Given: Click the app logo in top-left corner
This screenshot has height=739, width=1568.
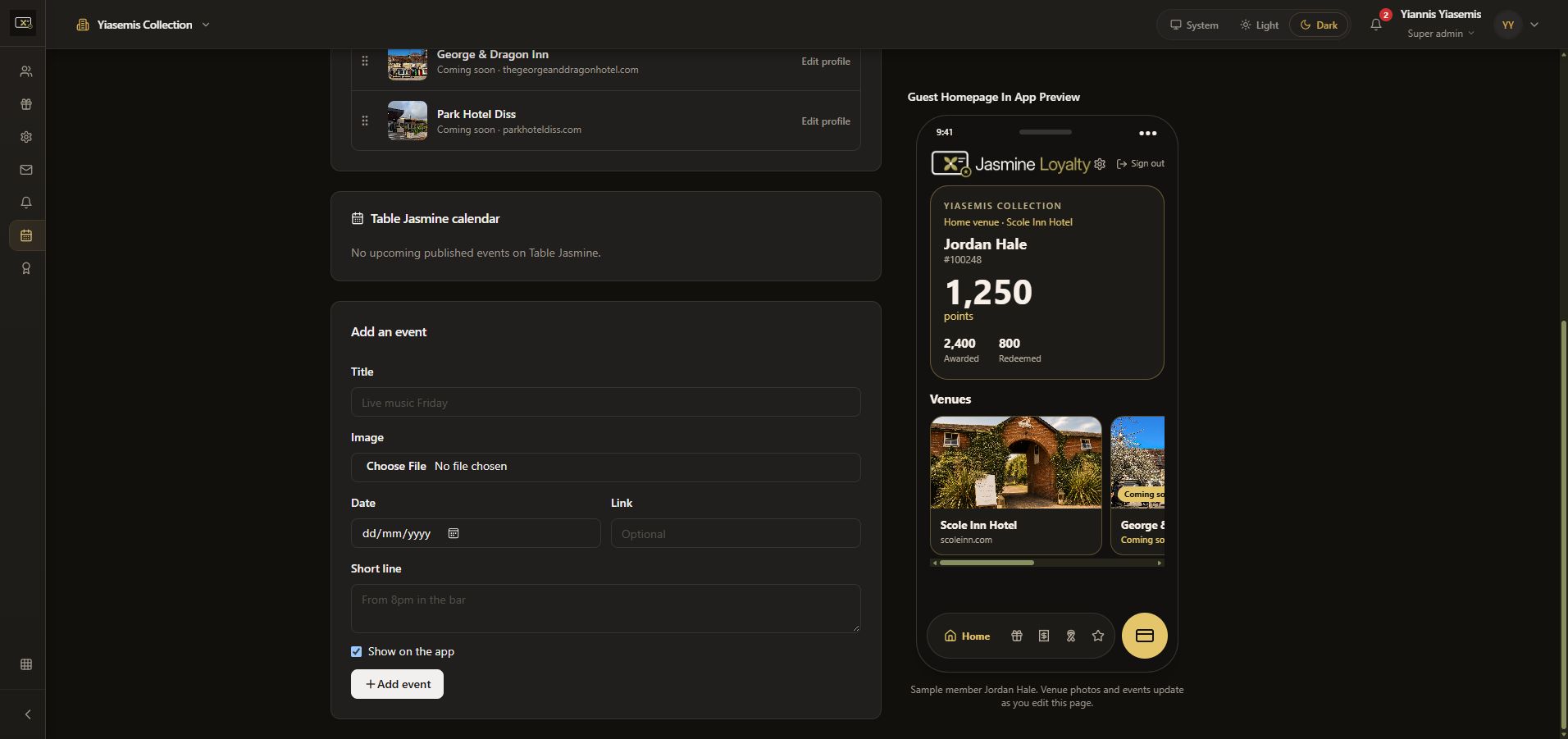Looking at the screenshot, I should point(23,24).
